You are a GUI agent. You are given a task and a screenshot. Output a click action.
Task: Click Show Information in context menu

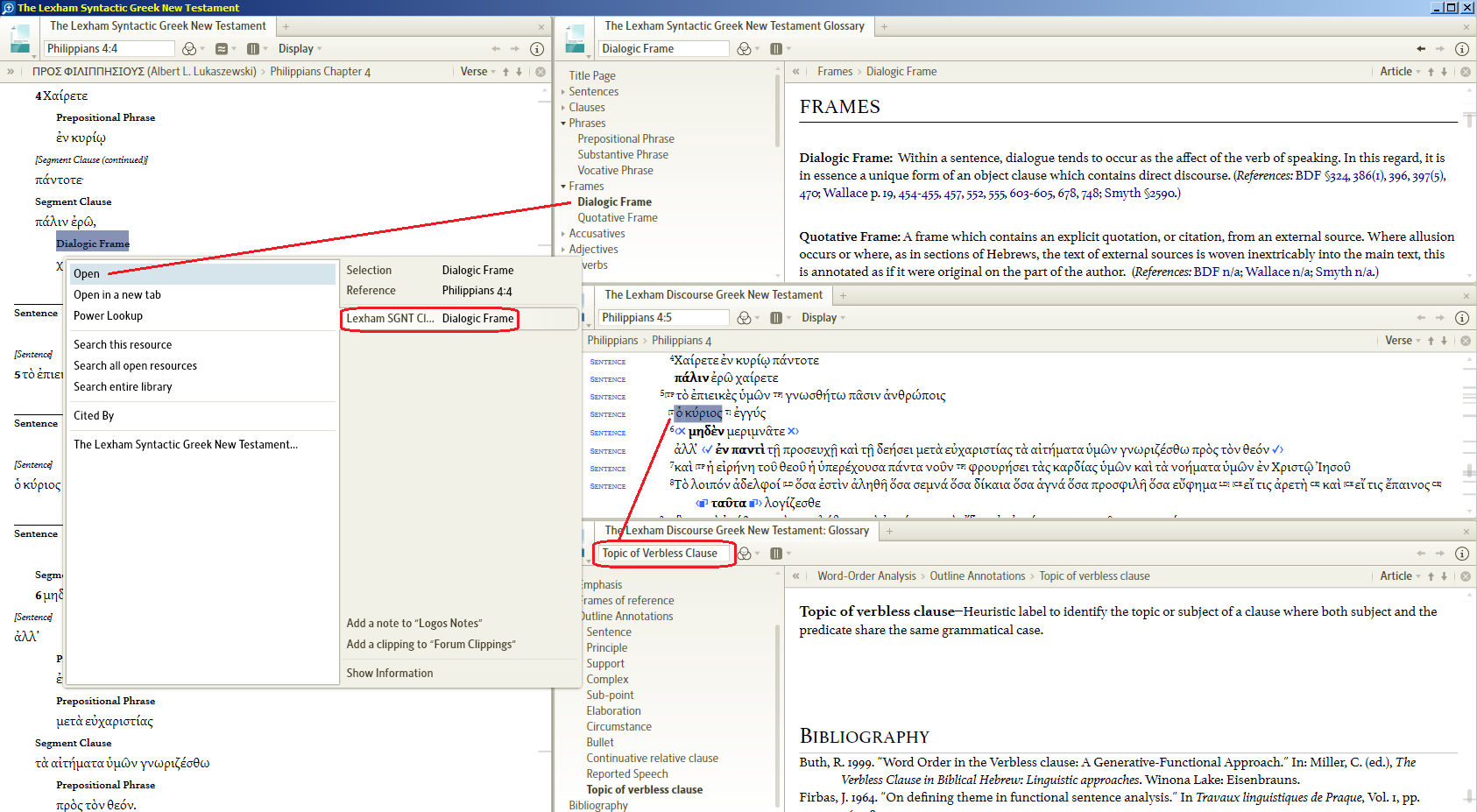[x=390, y=674]
